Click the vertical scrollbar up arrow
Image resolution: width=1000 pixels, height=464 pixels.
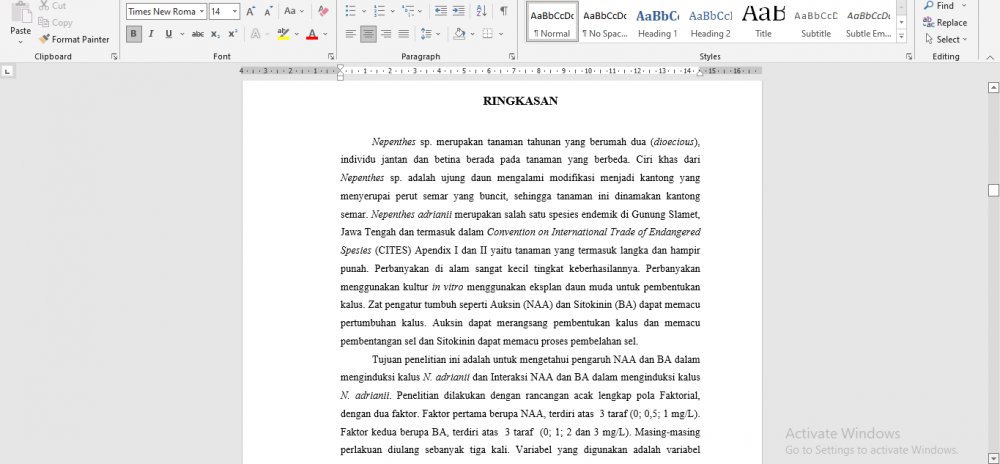(993, 87)
